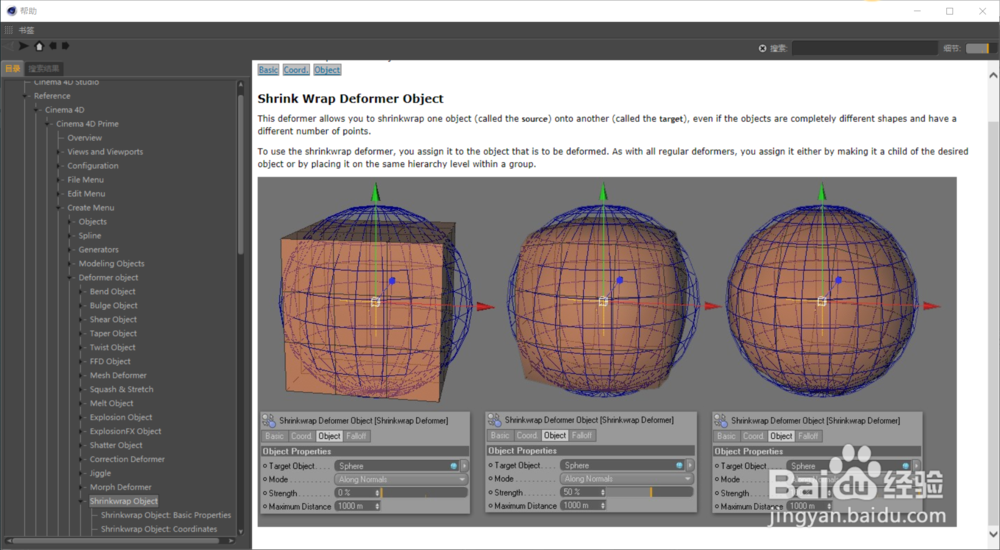Image resolution: width=1000 pixels, height=550 pixels.
Task: Open the Coord. link at page top
Action: (x=296, y=70)
